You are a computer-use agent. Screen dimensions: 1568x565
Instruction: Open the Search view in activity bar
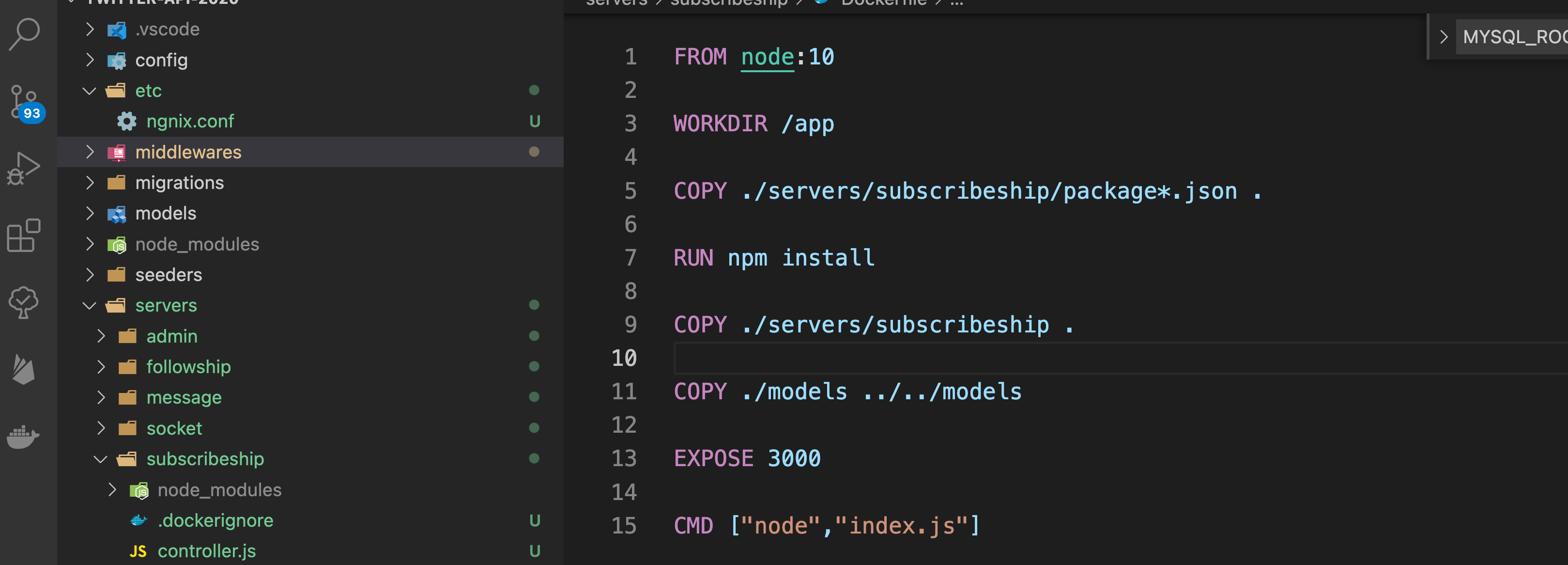[x=24, y=34]
